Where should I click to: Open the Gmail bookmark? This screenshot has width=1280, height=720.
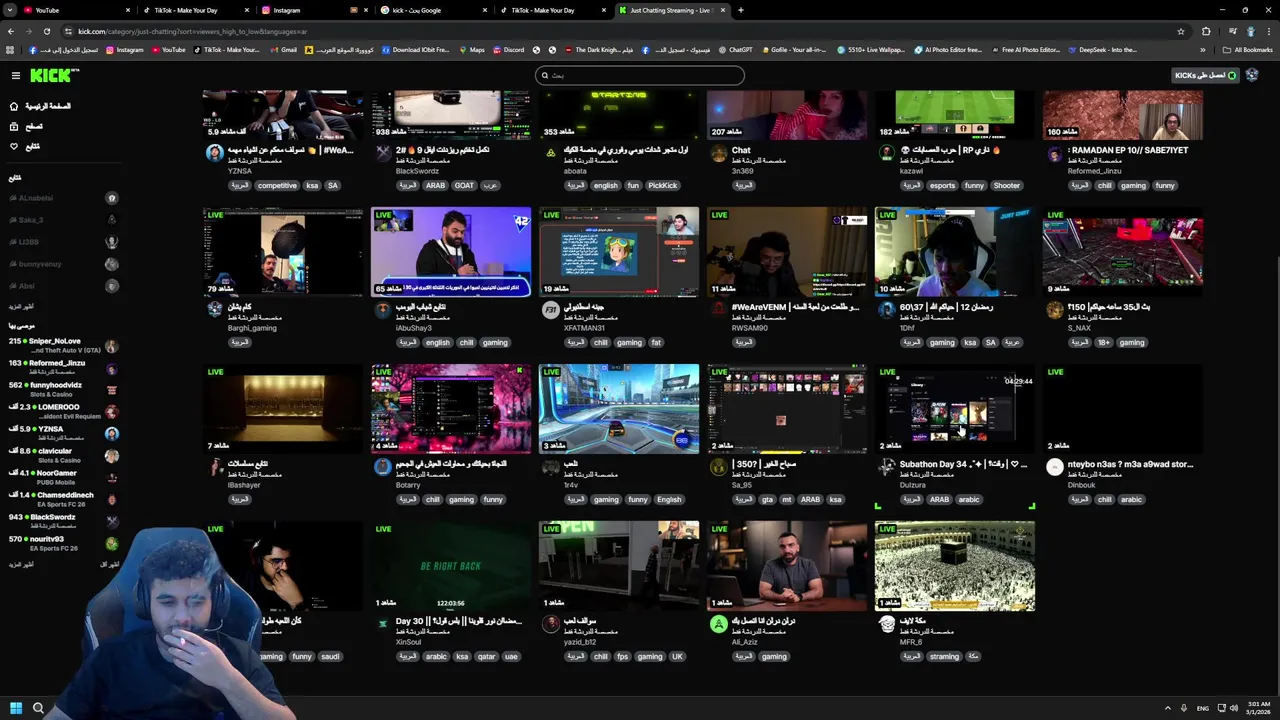click(x=283, y=50)
